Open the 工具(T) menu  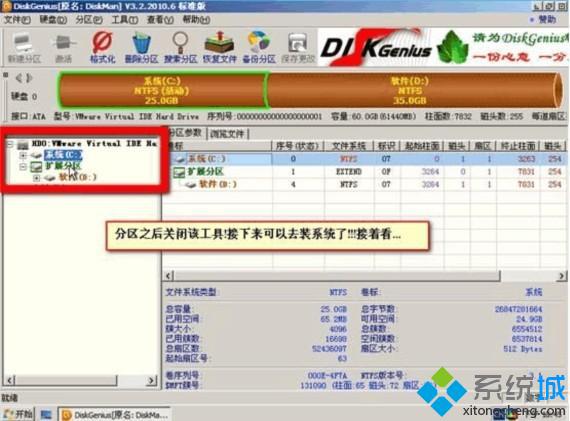[124, 20]
